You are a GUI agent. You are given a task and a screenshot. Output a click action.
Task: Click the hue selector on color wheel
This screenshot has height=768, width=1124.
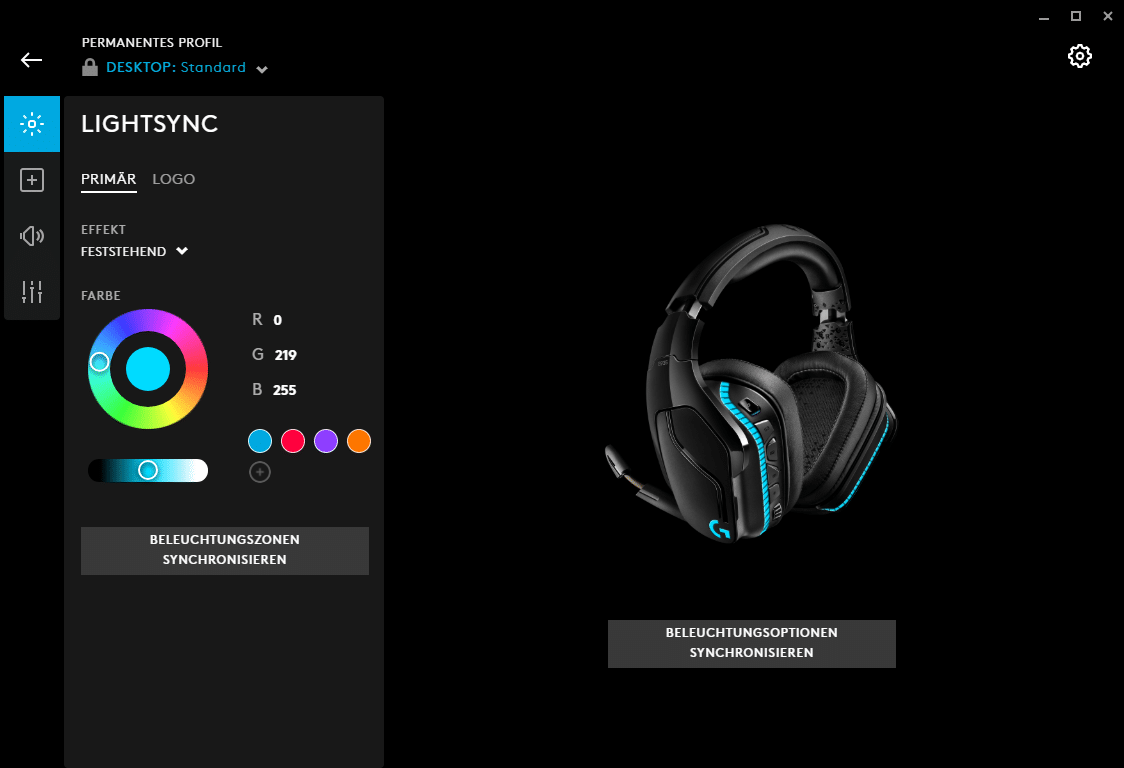(99, 362)
